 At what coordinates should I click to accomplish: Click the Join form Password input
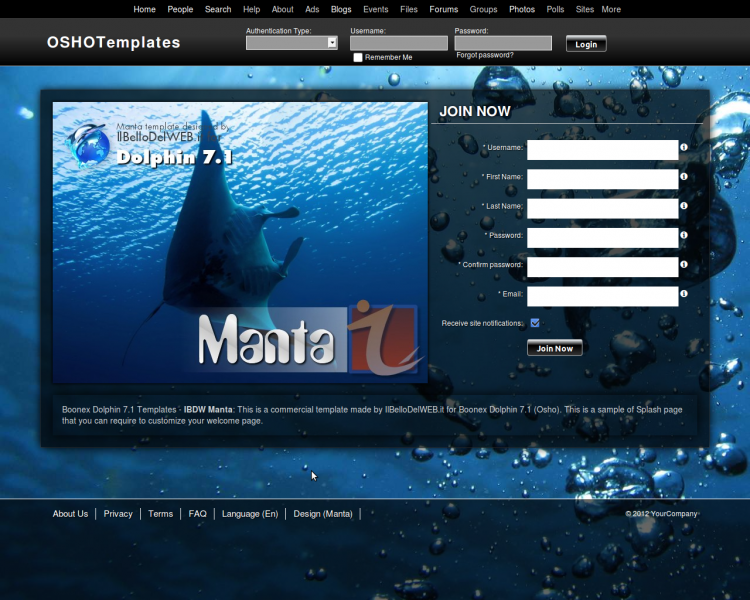[603, 238]
